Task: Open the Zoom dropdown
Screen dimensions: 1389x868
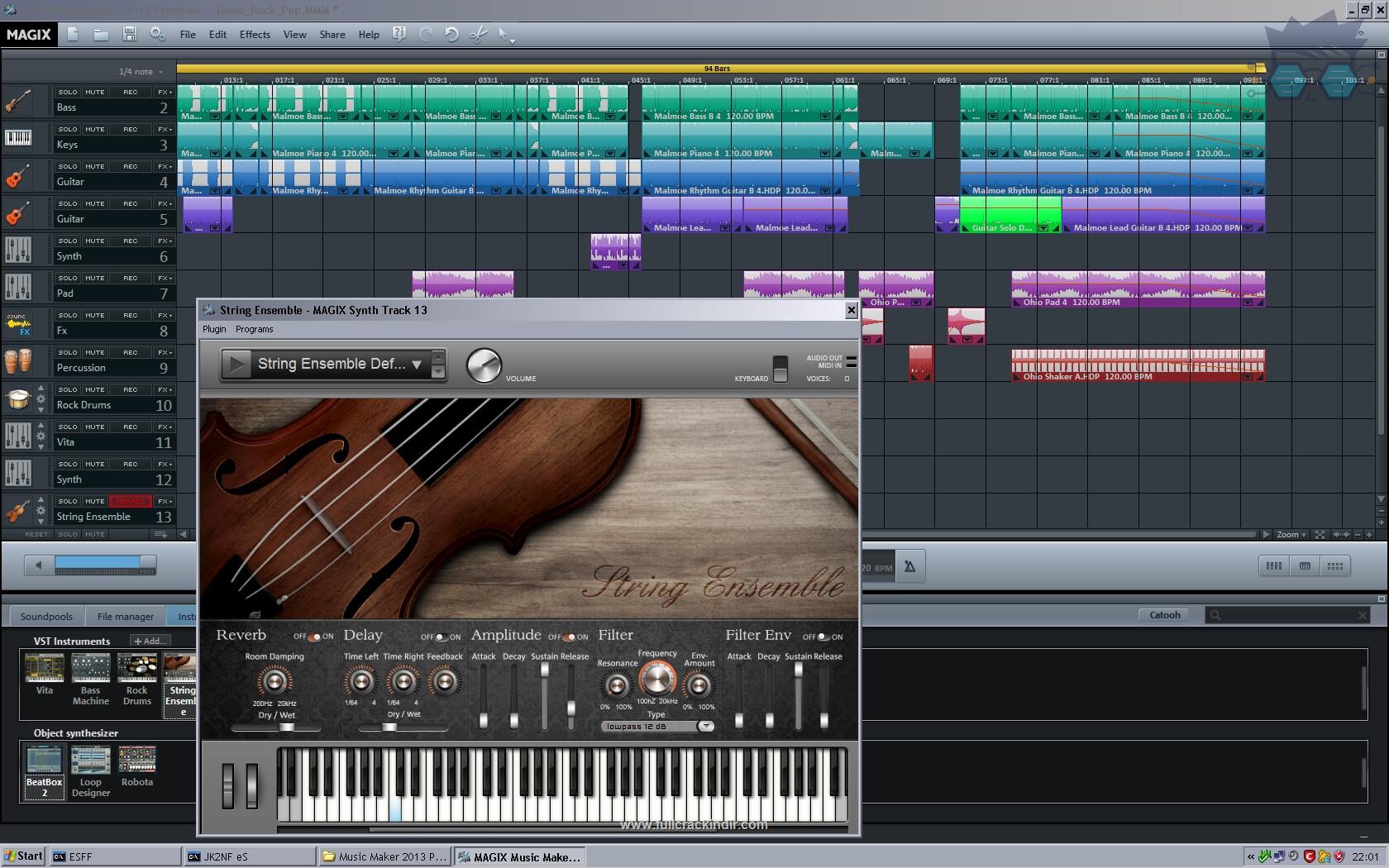Action: click(x=1291, y=535)
